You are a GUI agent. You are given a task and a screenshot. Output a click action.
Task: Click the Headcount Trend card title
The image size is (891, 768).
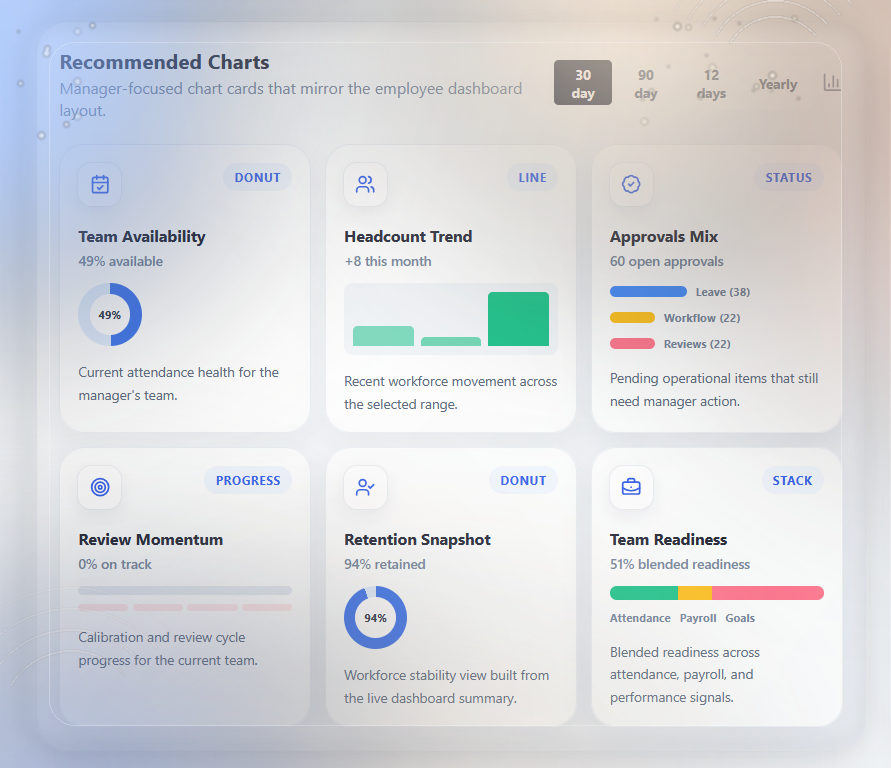[x=408, y=236]
